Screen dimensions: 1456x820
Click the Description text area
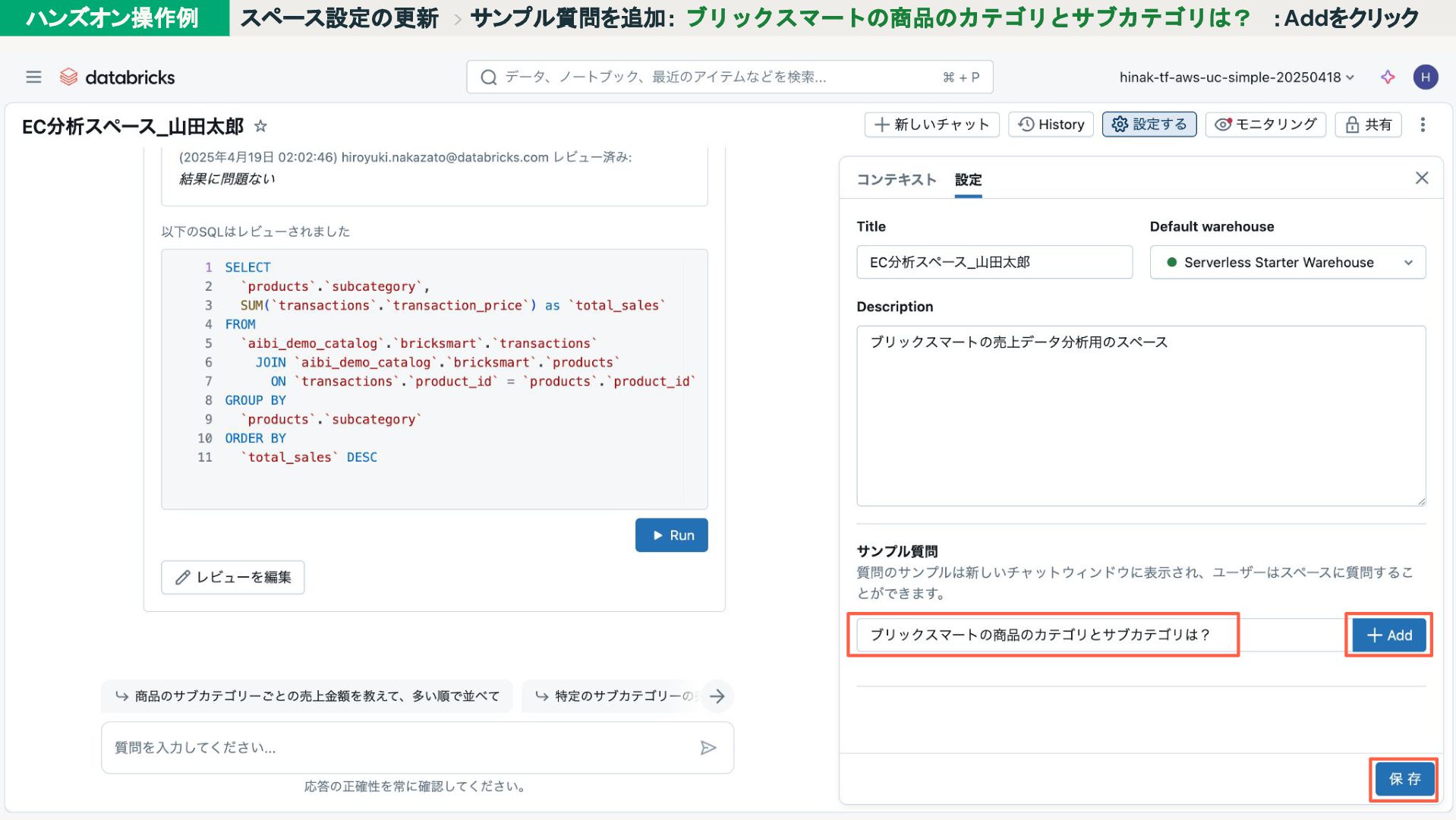coord(1141,416)
